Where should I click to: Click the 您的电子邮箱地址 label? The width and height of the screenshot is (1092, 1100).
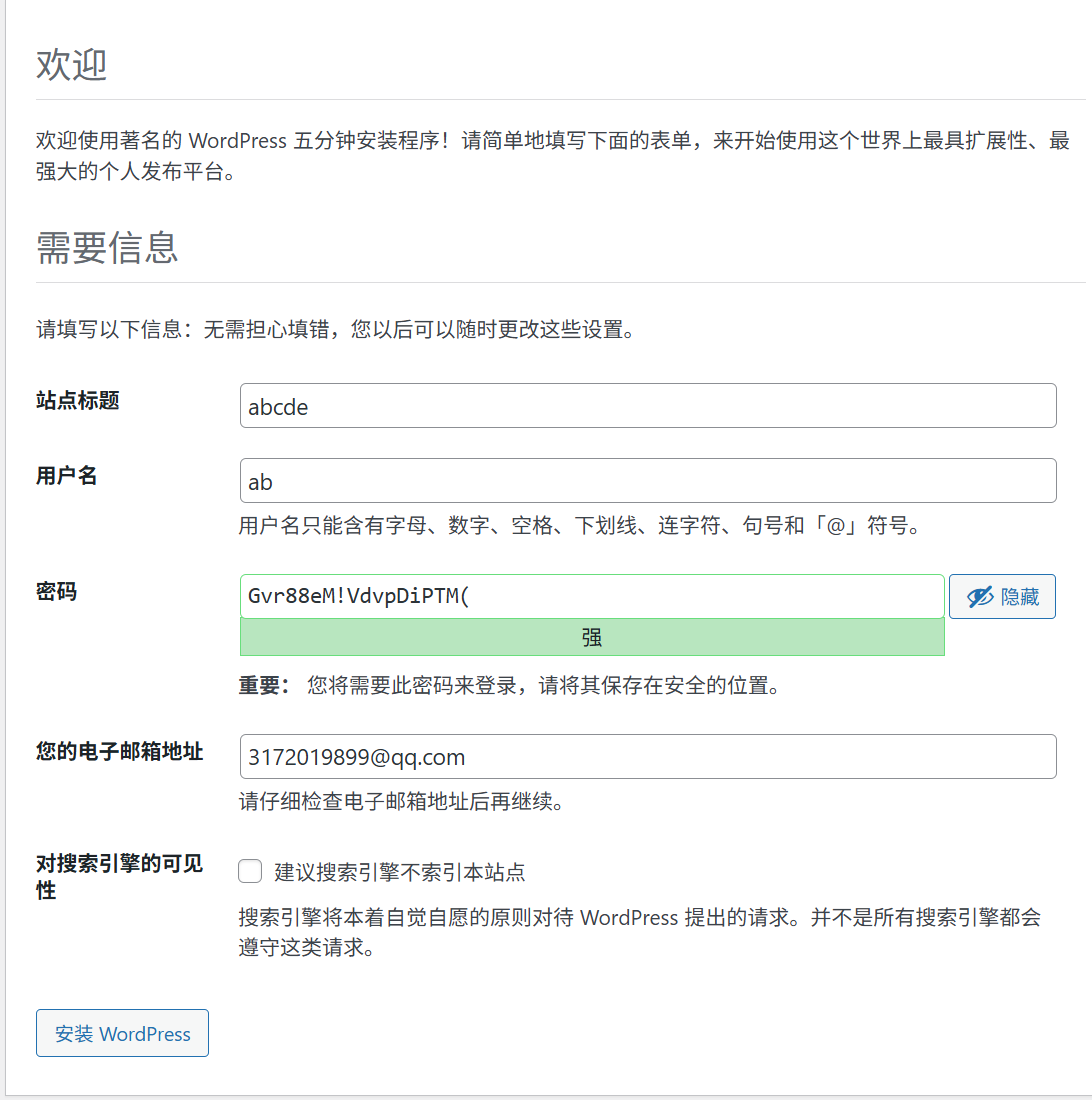tap(119, 751)
